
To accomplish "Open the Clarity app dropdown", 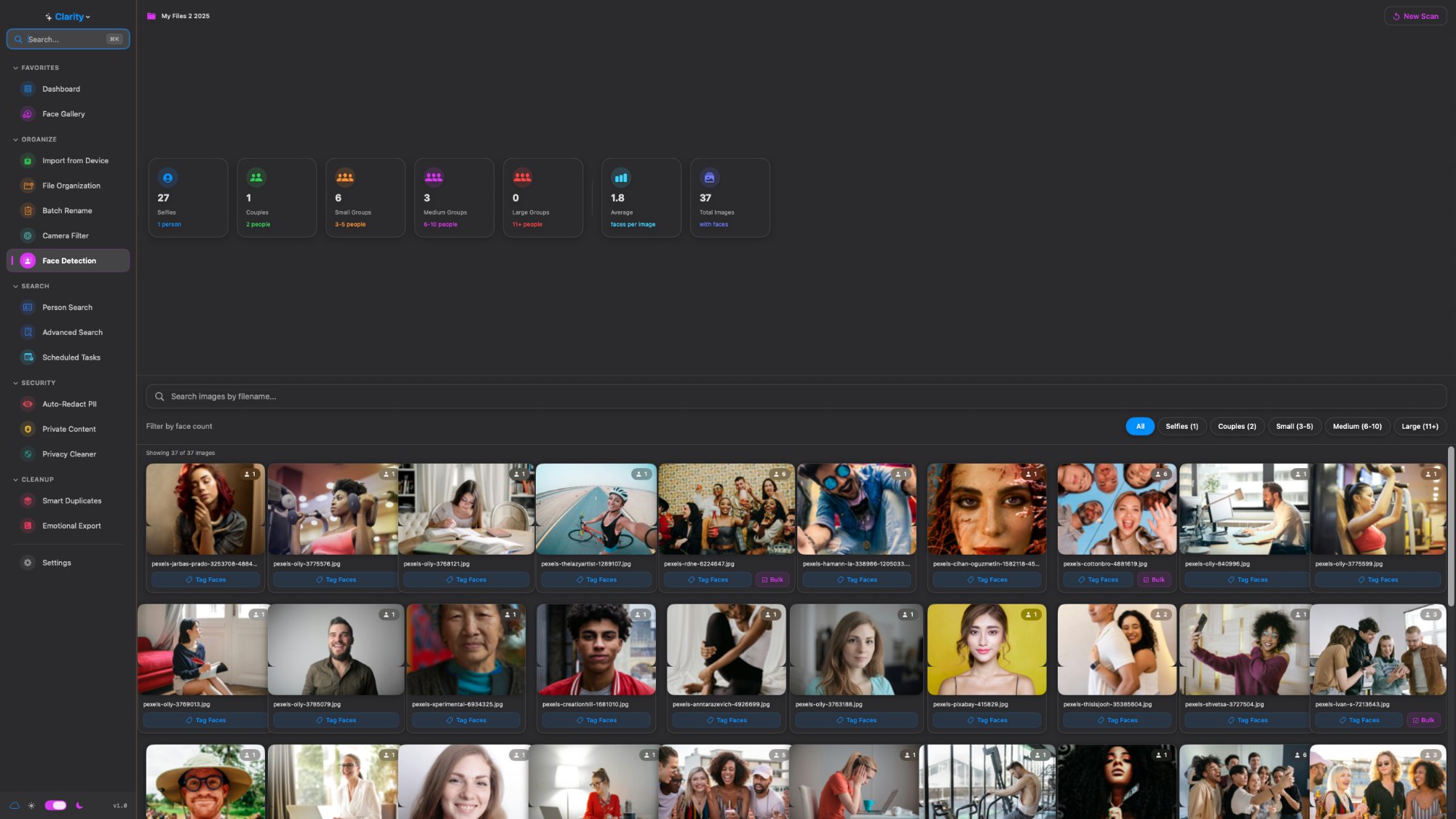I will coord(68,17).
